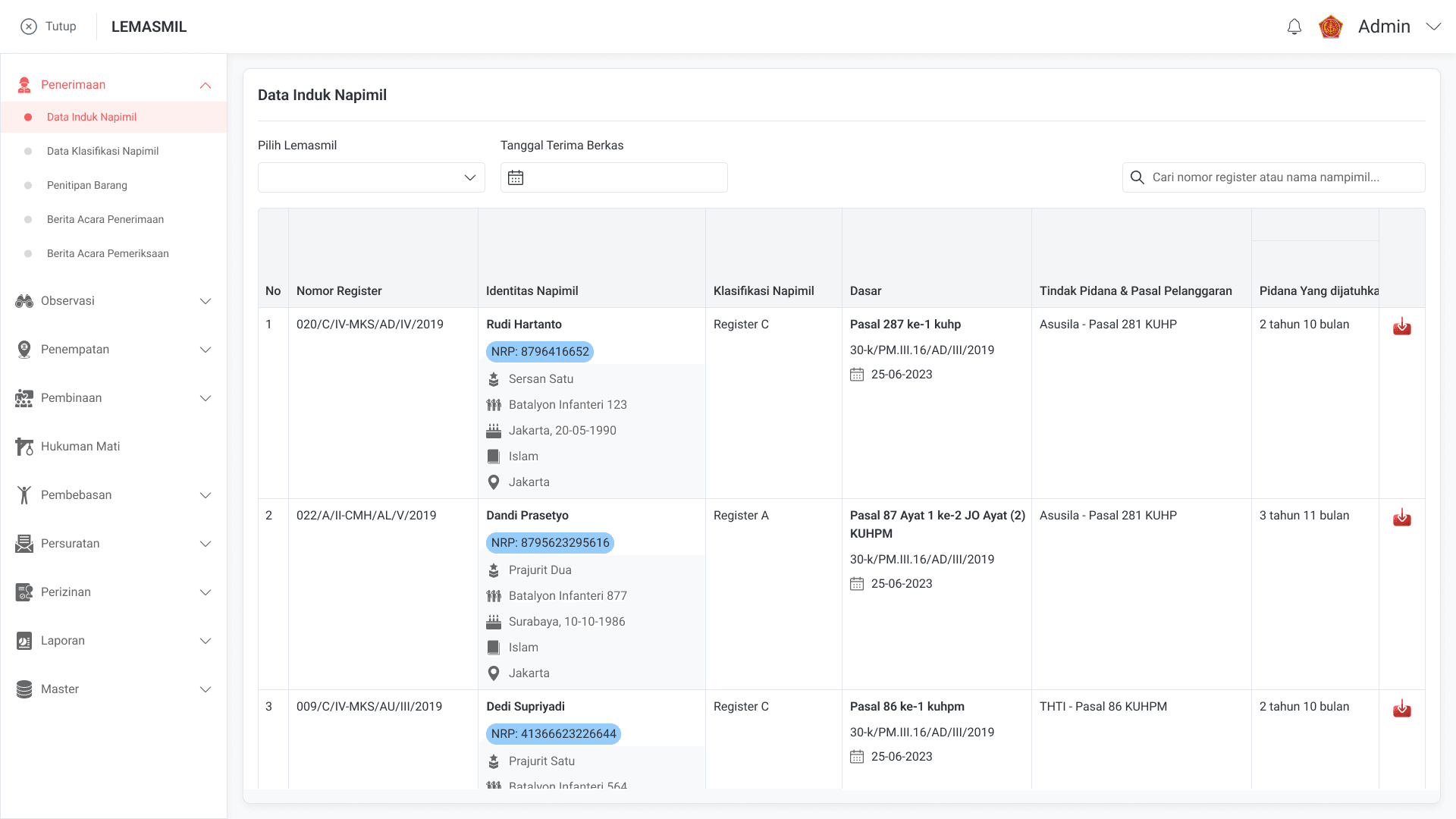Click the red download icon for Rudi Hartanto

pyautogui.click(x=1401, y=327)
